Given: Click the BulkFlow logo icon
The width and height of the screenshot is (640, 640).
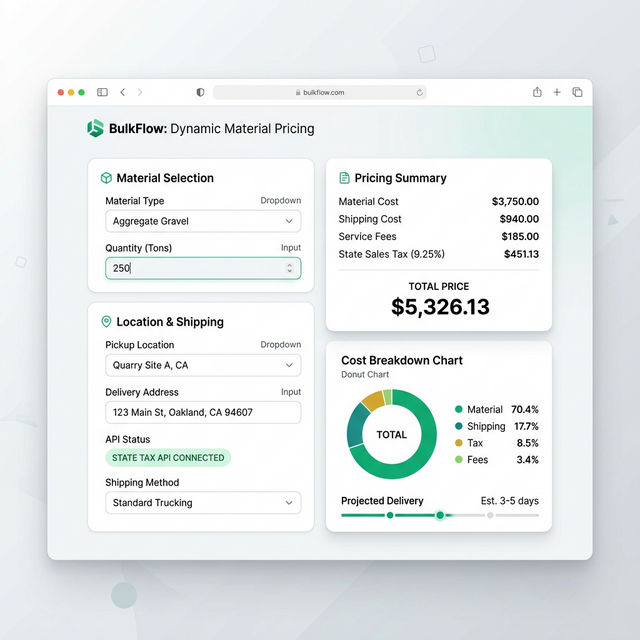Looking at the screenshot, I should tap(95, 128).
